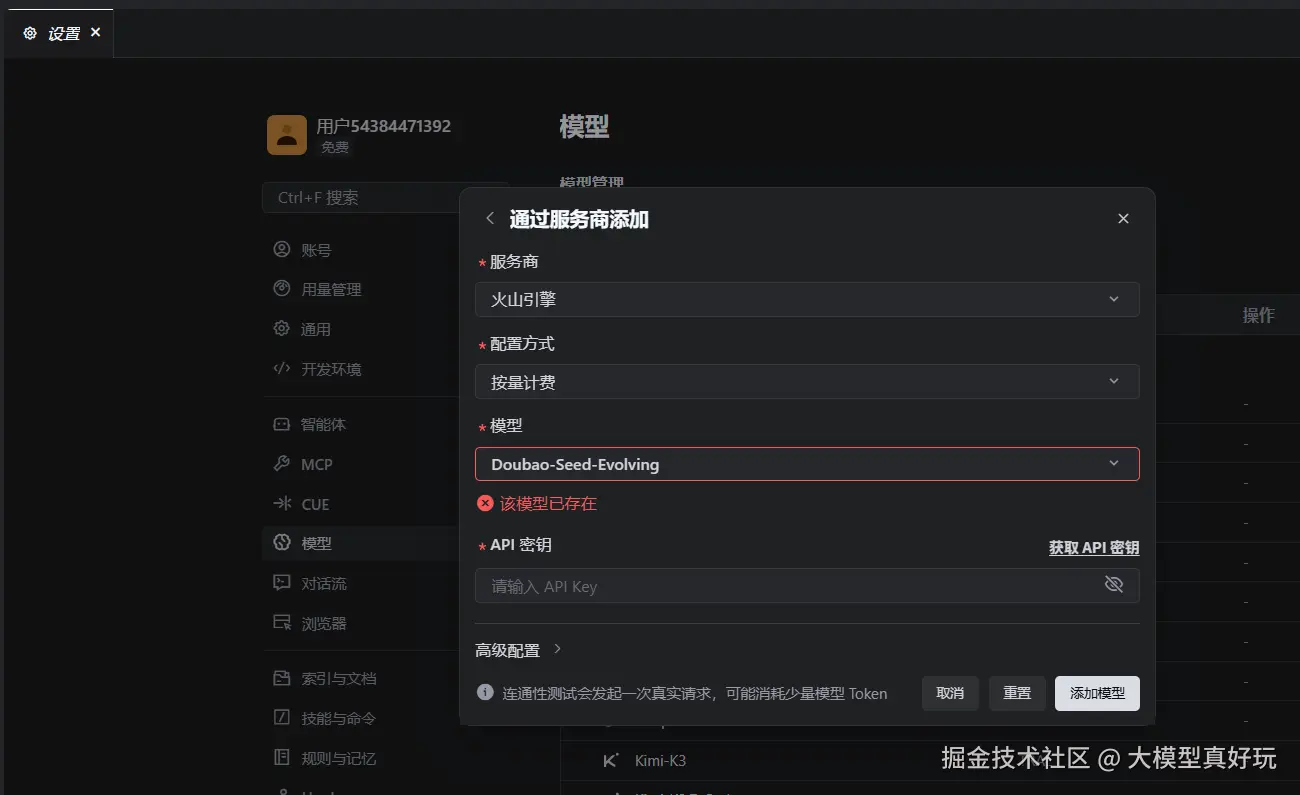Open the 获取 API 密钥 link

pyautogui.click(x=1094, y=547)
